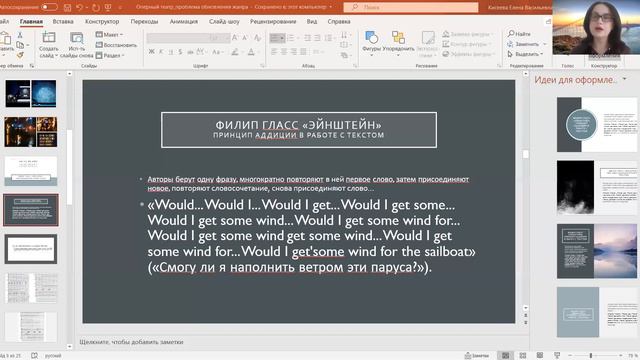Toggle strikethrough abc formatting

(x=190, y=52)
